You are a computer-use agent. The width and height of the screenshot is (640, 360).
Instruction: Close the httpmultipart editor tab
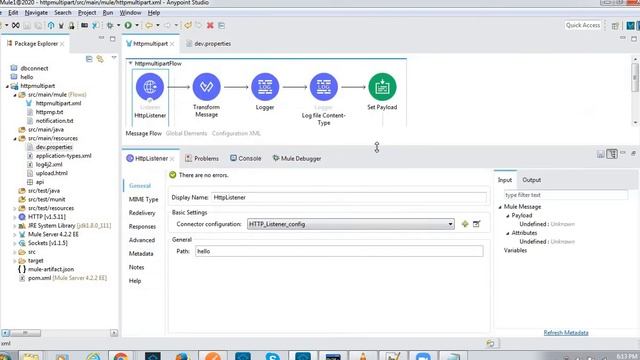click(172, 44)
